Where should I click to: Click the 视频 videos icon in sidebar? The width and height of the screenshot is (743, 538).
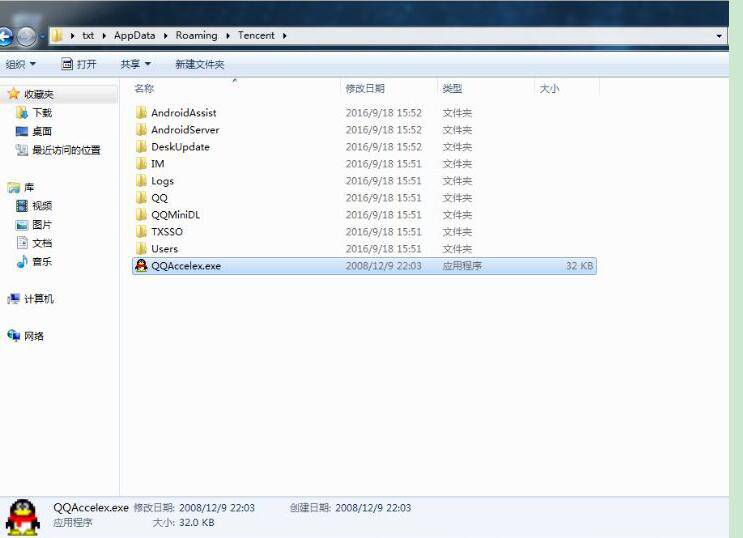pyautogui.click(x=22, y=206)
